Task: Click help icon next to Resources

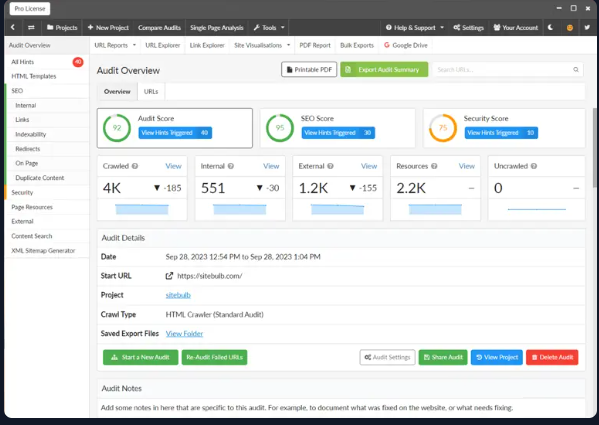Action: pos(434,166)
